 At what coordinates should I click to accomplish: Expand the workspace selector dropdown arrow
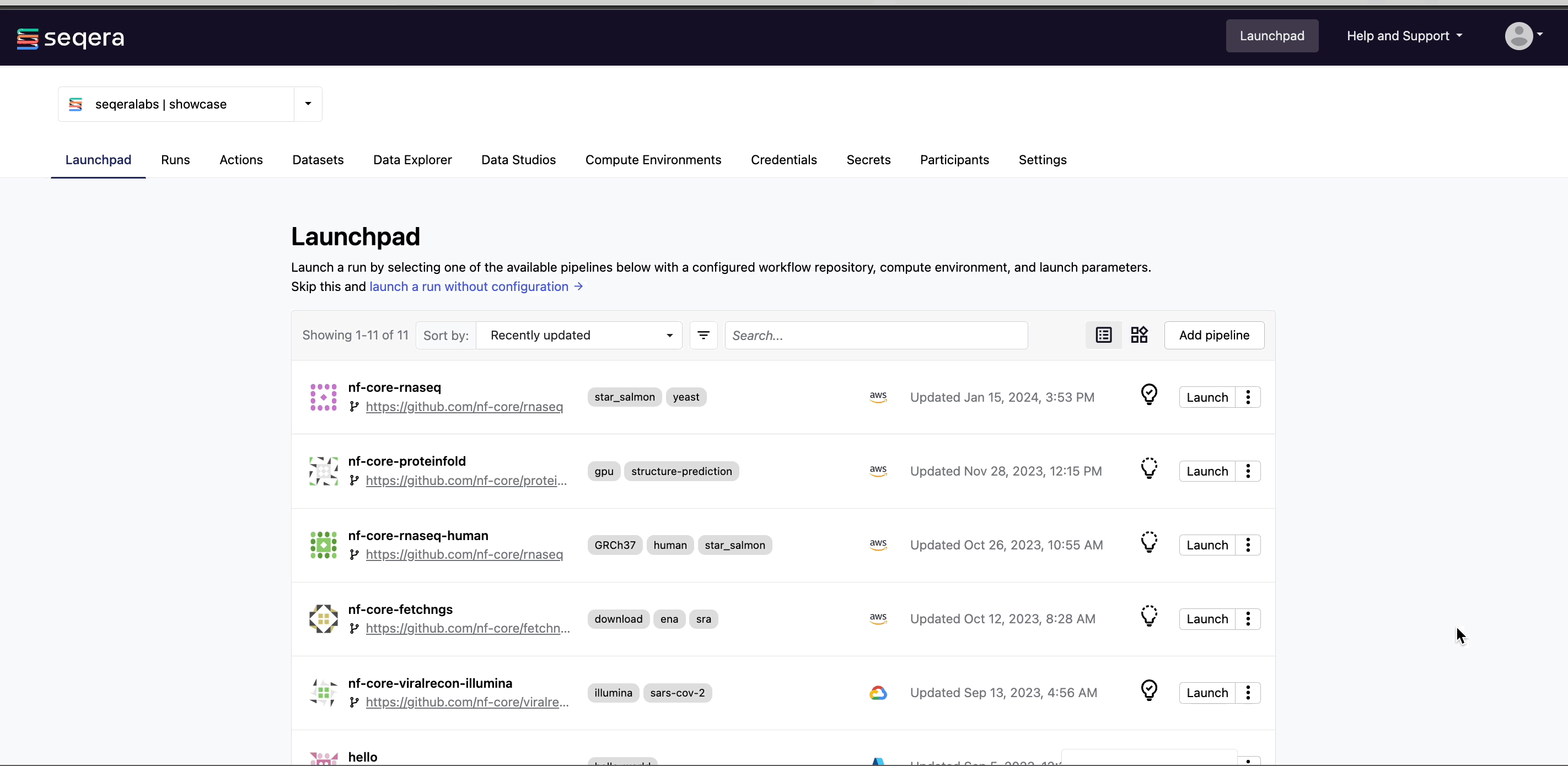[x=308, y=104]
